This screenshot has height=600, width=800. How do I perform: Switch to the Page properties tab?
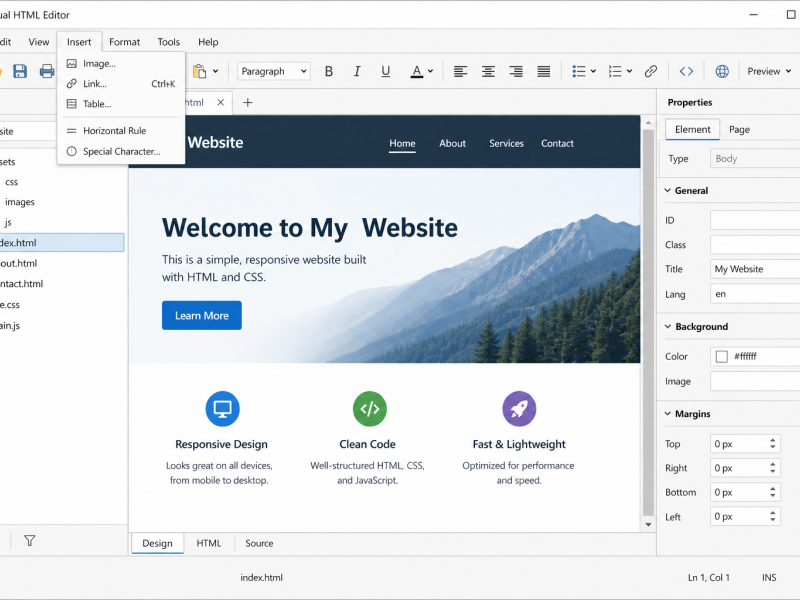pyautogui.click(x=739, y=130)
